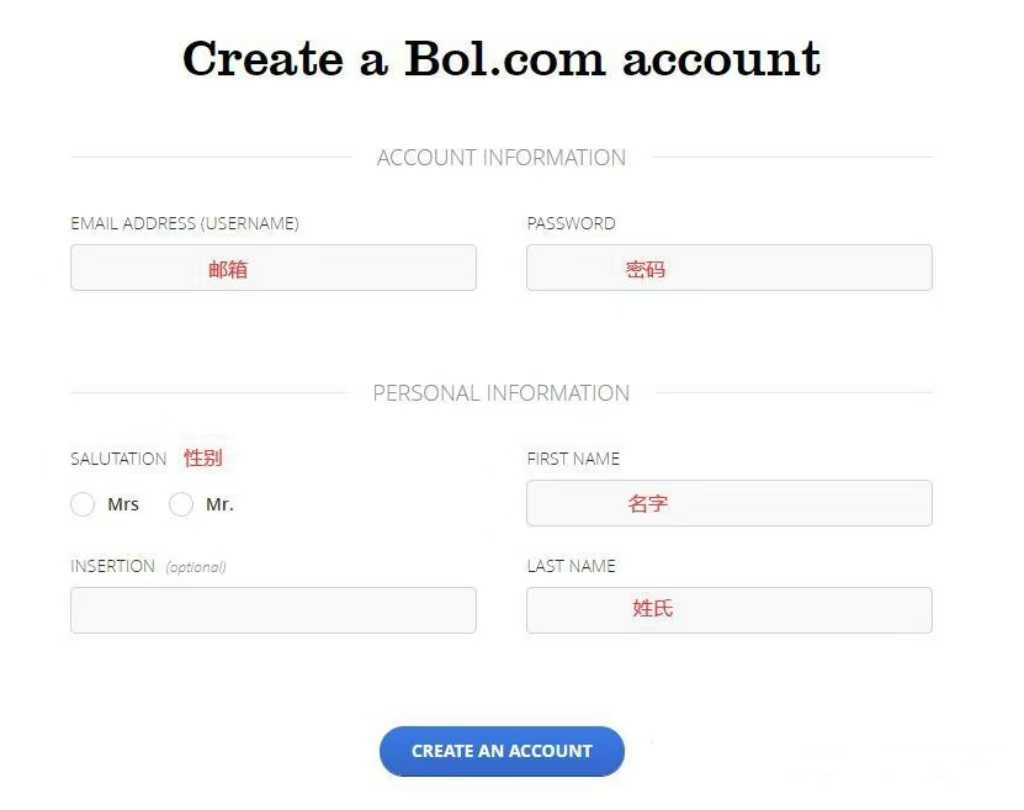Focus the Insertion optional input field
Image resolution: width=1024 pixels, height=810 pixels.
[x=273, y=610]
